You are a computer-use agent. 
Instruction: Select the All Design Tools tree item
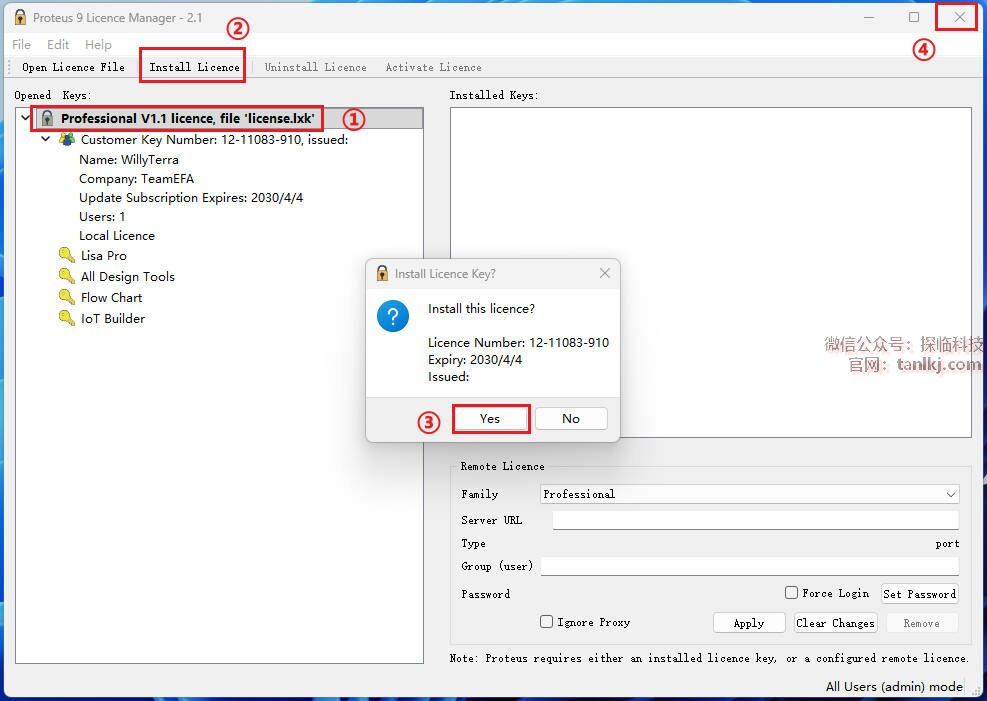point(128,276)
